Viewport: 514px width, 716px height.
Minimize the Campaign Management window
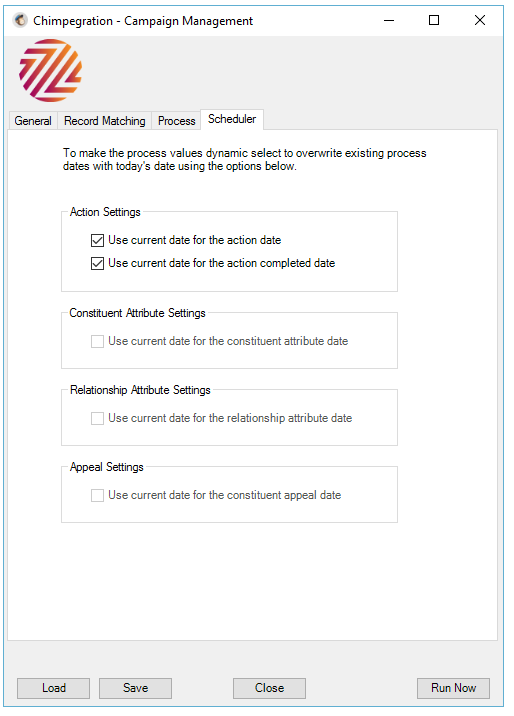pyautogui.click(x=388, y=21)
